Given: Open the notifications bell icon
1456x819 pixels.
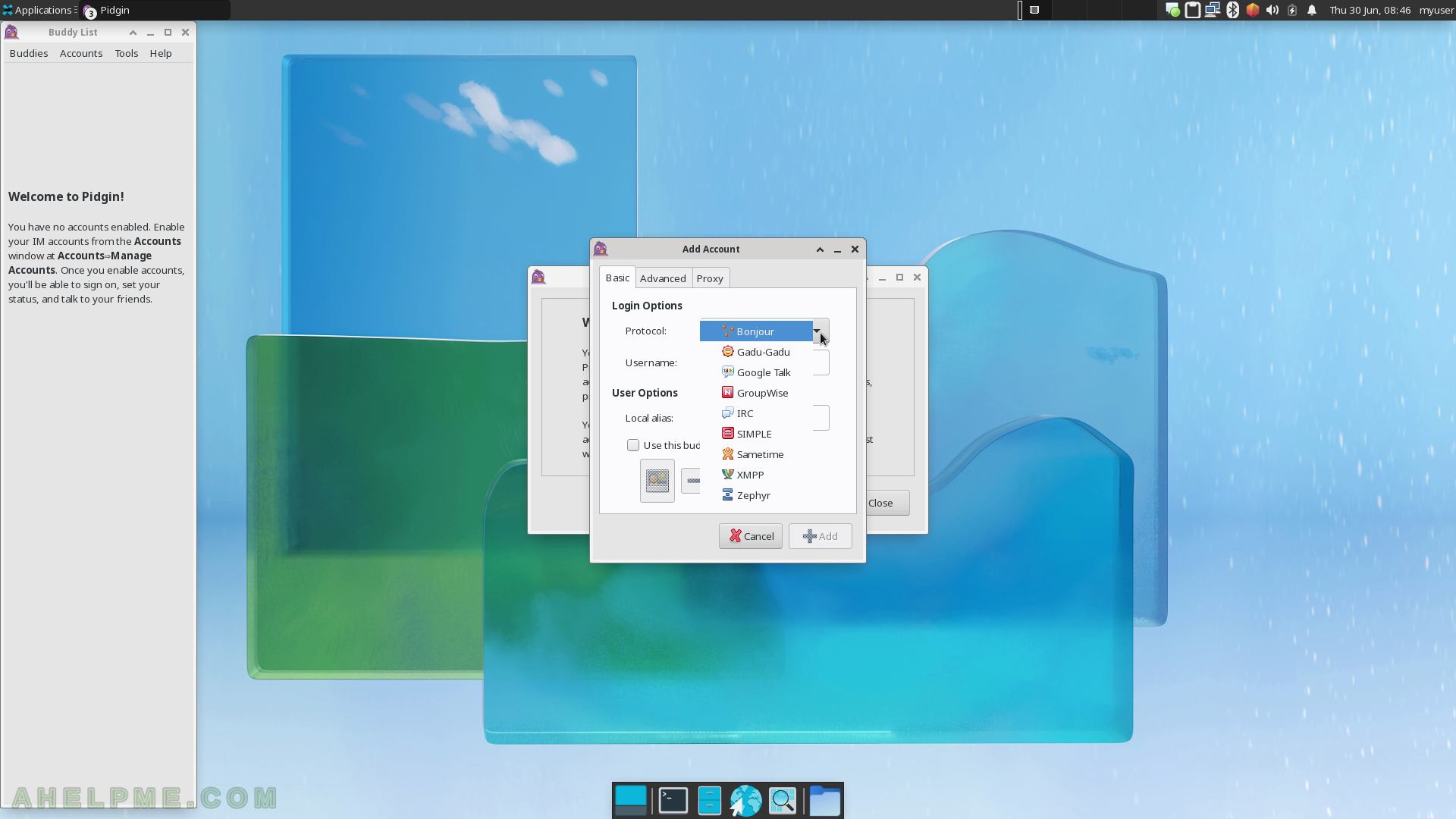Looking at the screenshot, I should [x=1312, y=10].
